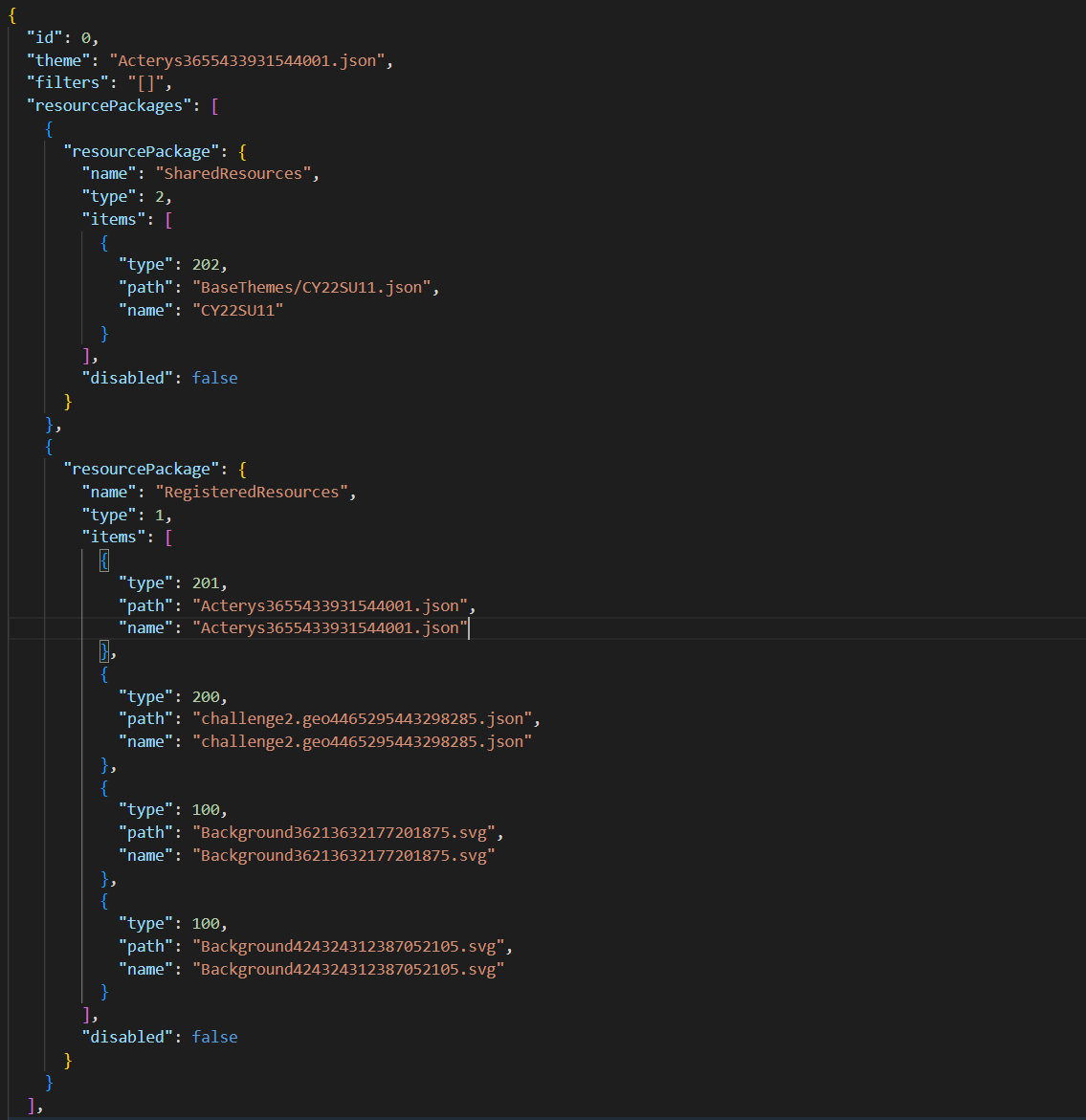This screenshot has width=1086, height=1120.
Task: Click path value "challenge2.geo4465295443298285.json"
Action: (x=363, y=718)
